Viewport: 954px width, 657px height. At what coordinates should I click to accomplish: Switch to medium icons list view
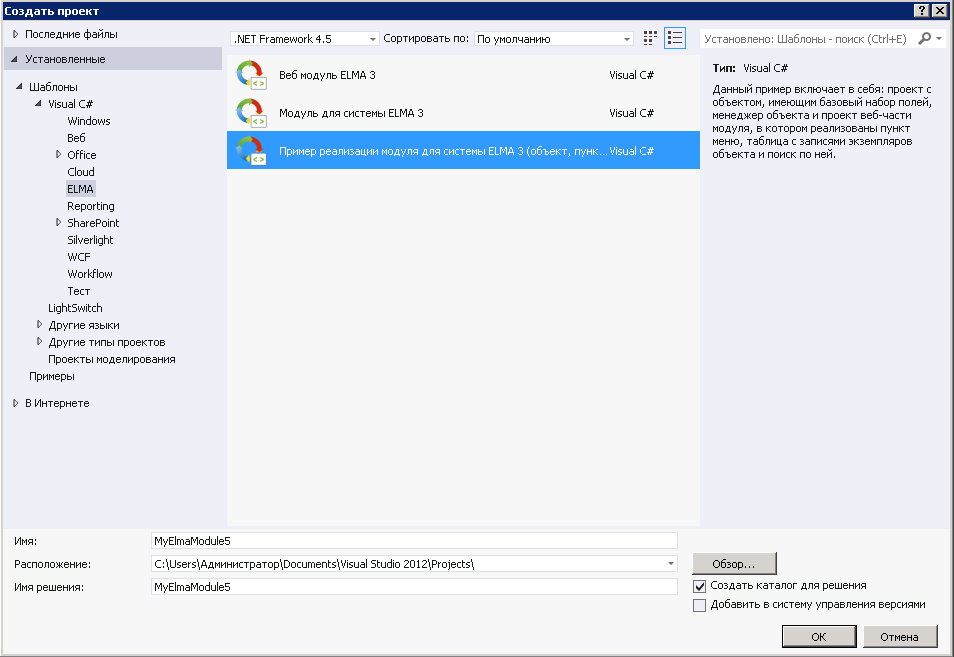point(675,38)
